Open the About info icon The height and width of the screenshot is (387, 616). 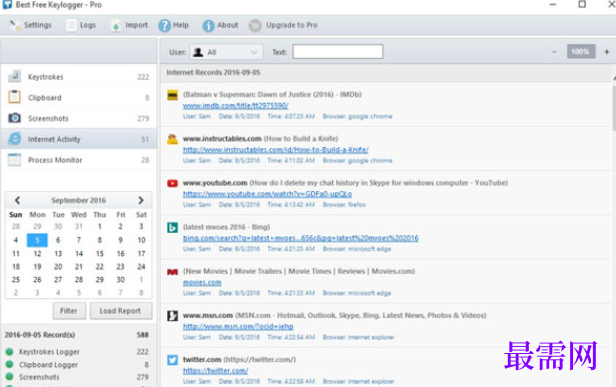pyautogui.click(x=208, y=26)
